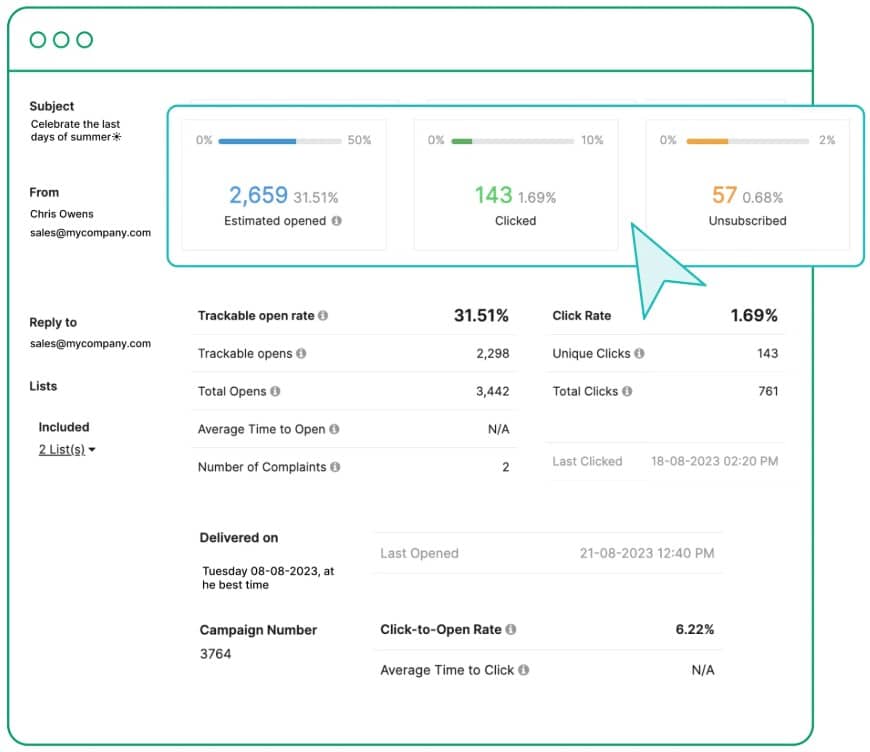Select the 143 Clicked card number
The image size is (870, 752).
click(493, 195)
